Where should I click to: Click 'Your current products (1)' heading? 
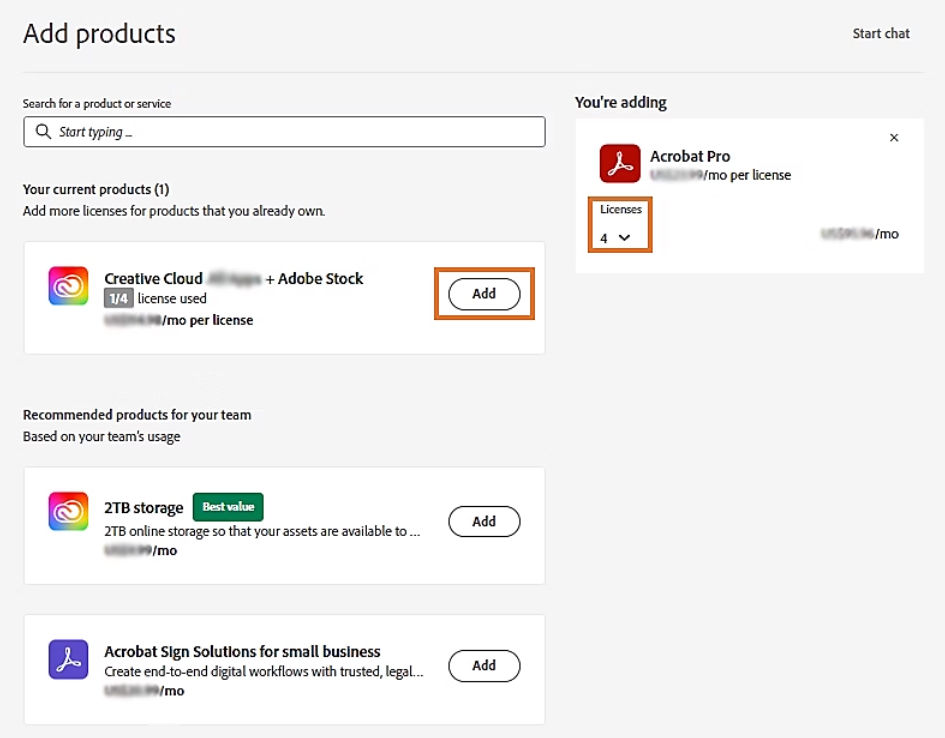coord(96,189)
